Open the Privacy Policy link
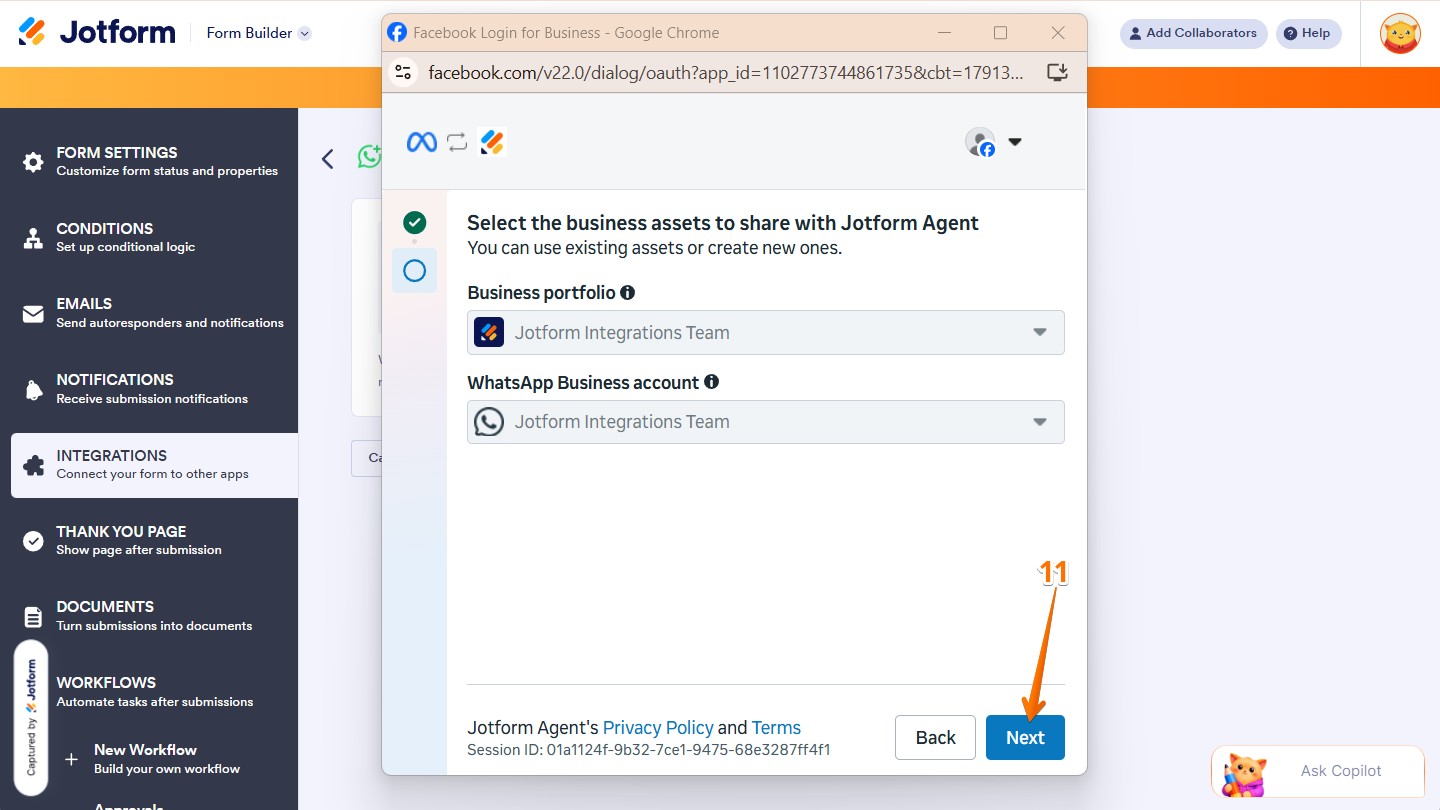This screenshot has width=1440, height=810. click(x=658, y=728)
